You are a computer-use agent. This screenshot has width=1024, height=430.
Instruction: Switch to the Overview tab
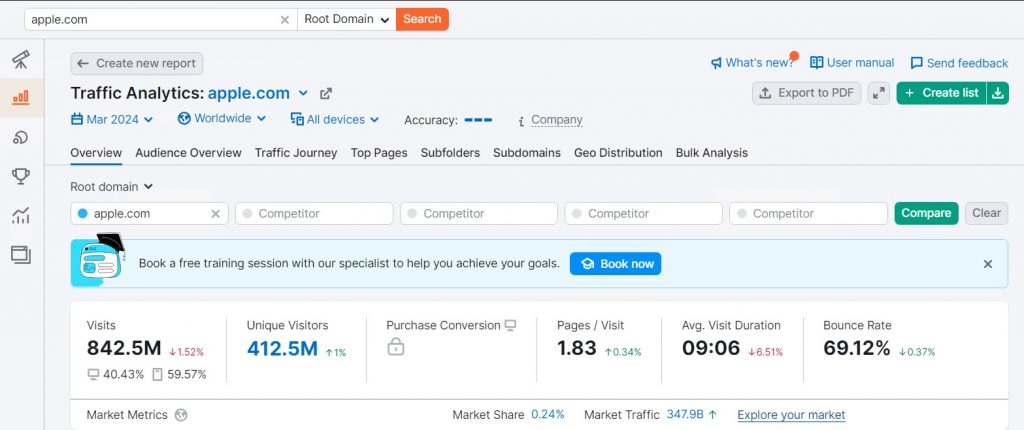coord(96,153)
